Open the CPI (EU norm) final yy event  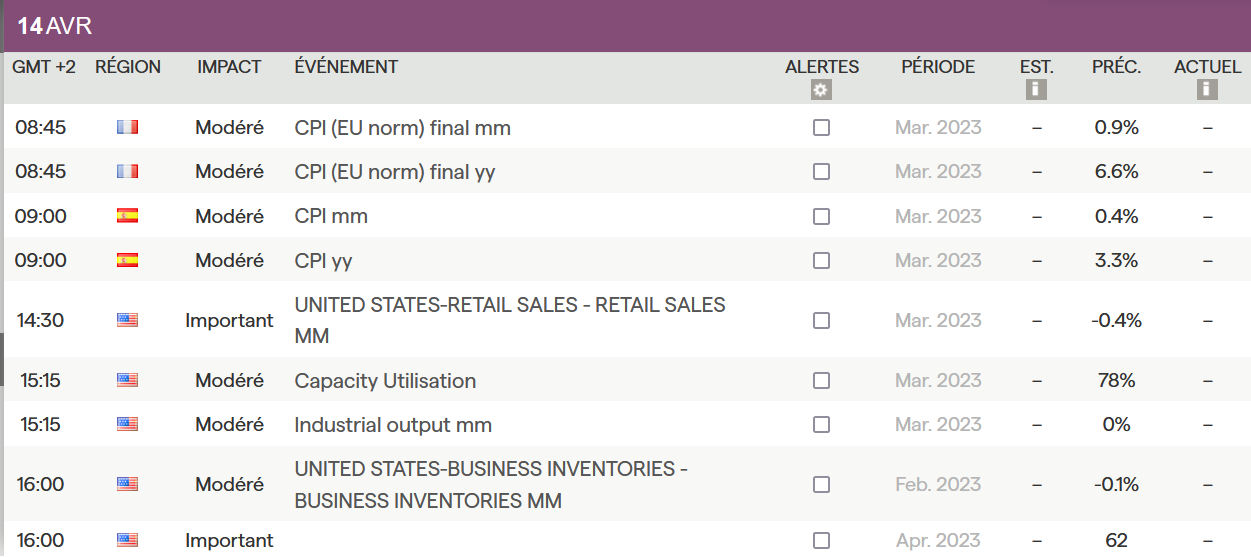(x=395, y=172)
